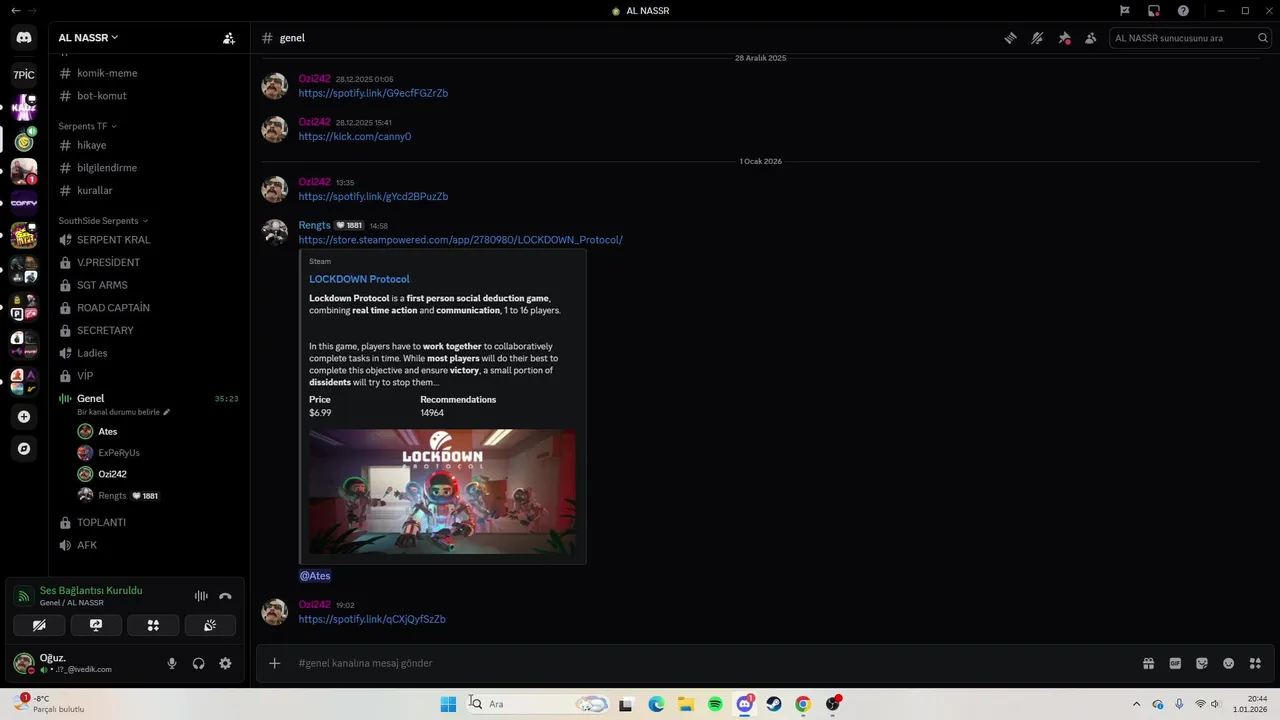
Task: Open sticker picker
Action: [1202, 663]
